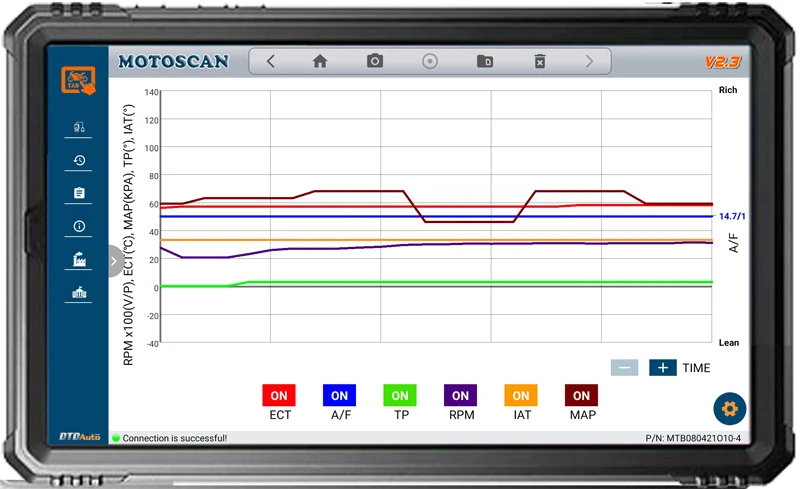Image resolution: width=800 pixels, height=489 pixels.
Task: Take a screenshot with the camera icon
Action: [x=375, y=61]
